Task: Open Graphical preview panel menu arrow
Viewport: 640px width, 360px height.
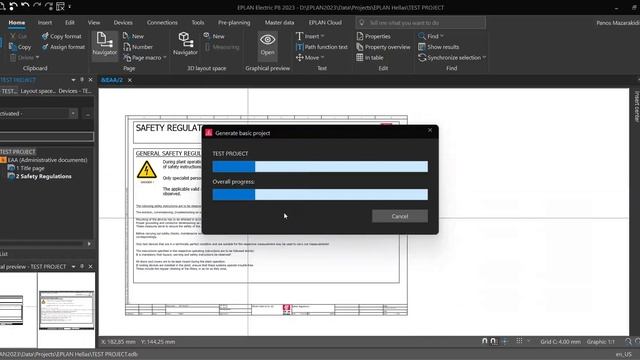Action: pos(73,267)
